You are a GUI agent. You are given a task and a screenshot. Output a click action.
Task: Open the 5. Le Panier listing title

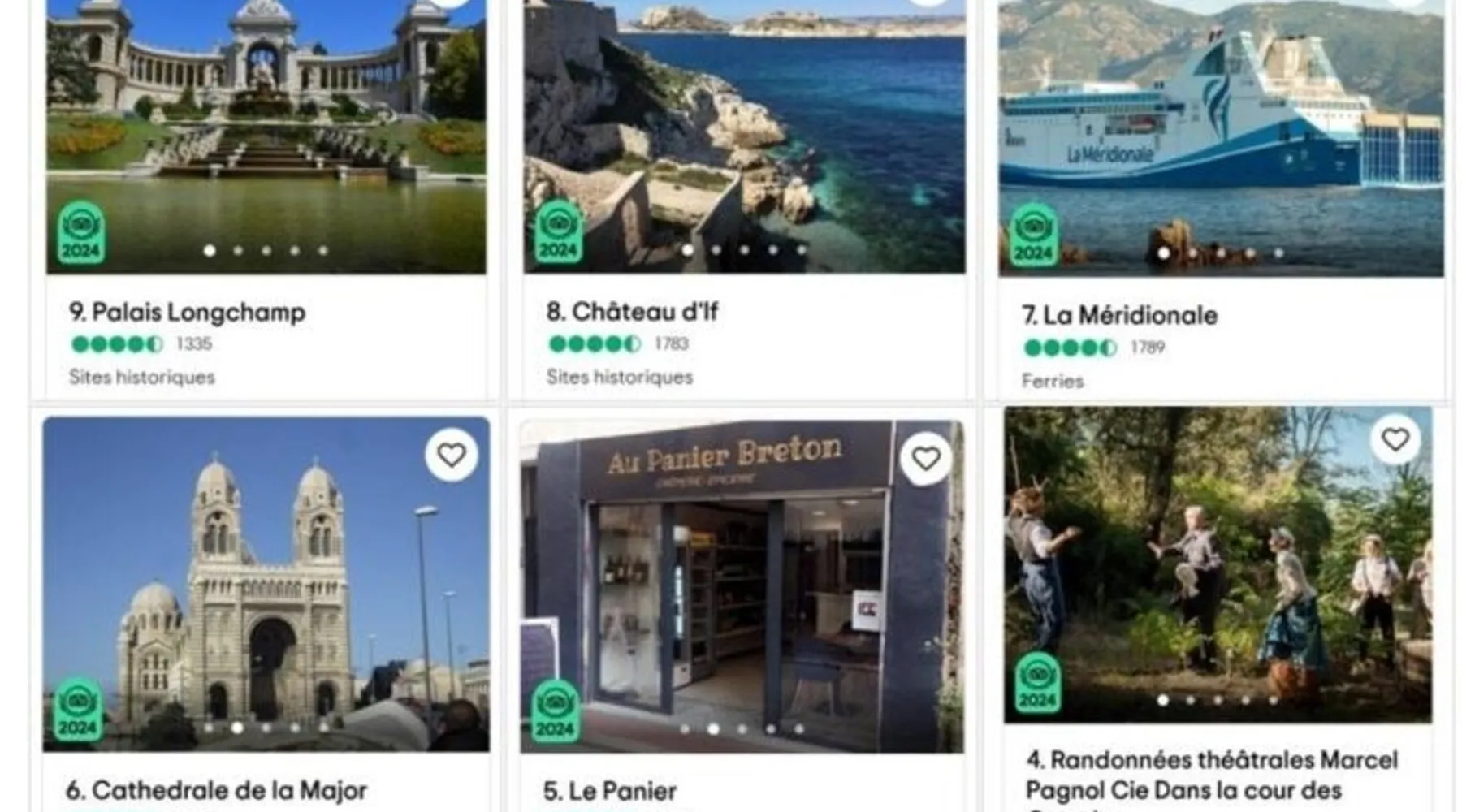tap(609, 791)
